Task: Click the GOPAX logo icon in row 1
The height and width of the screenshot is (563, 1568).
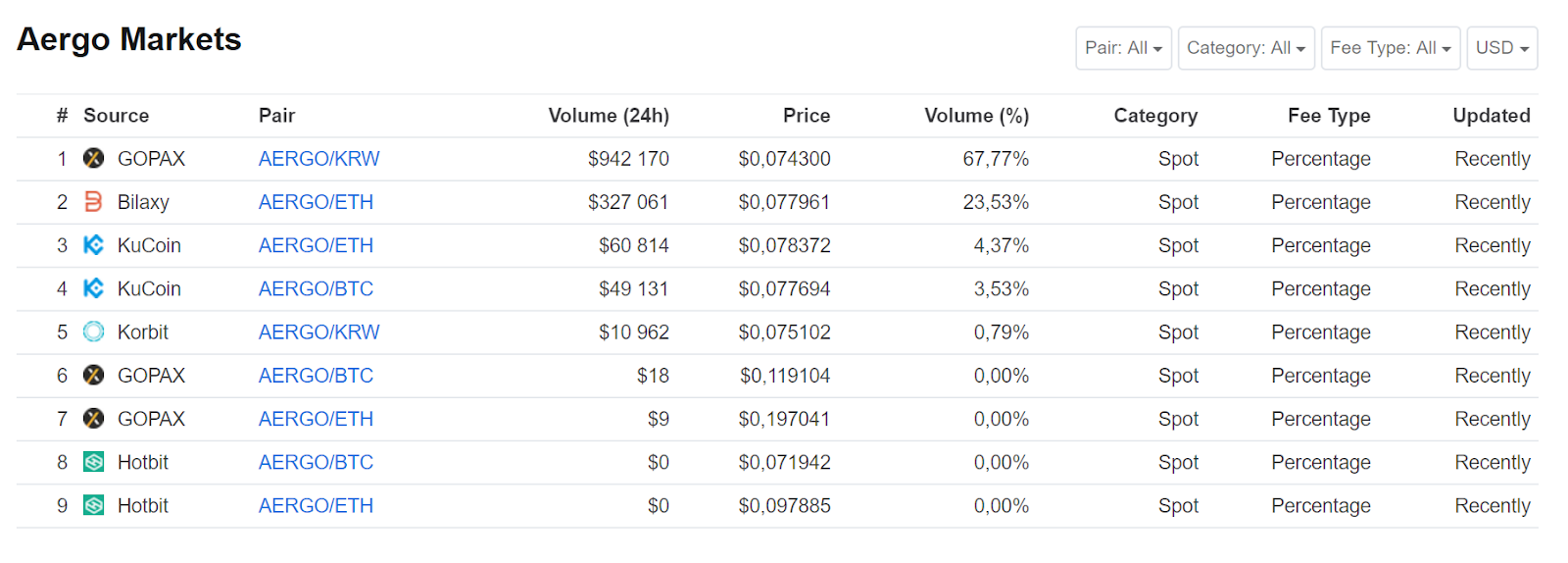Action: (x=93, y=159)
